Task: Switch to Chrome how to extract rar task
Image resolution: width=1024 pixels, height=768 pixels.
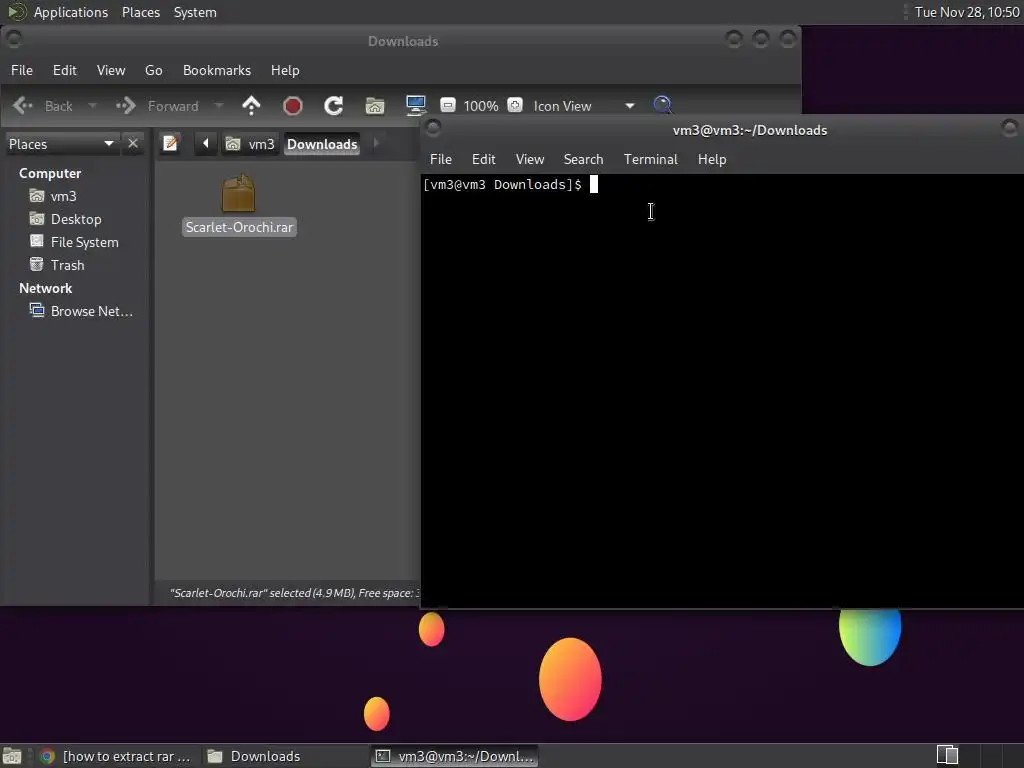Action: [115, 756]
